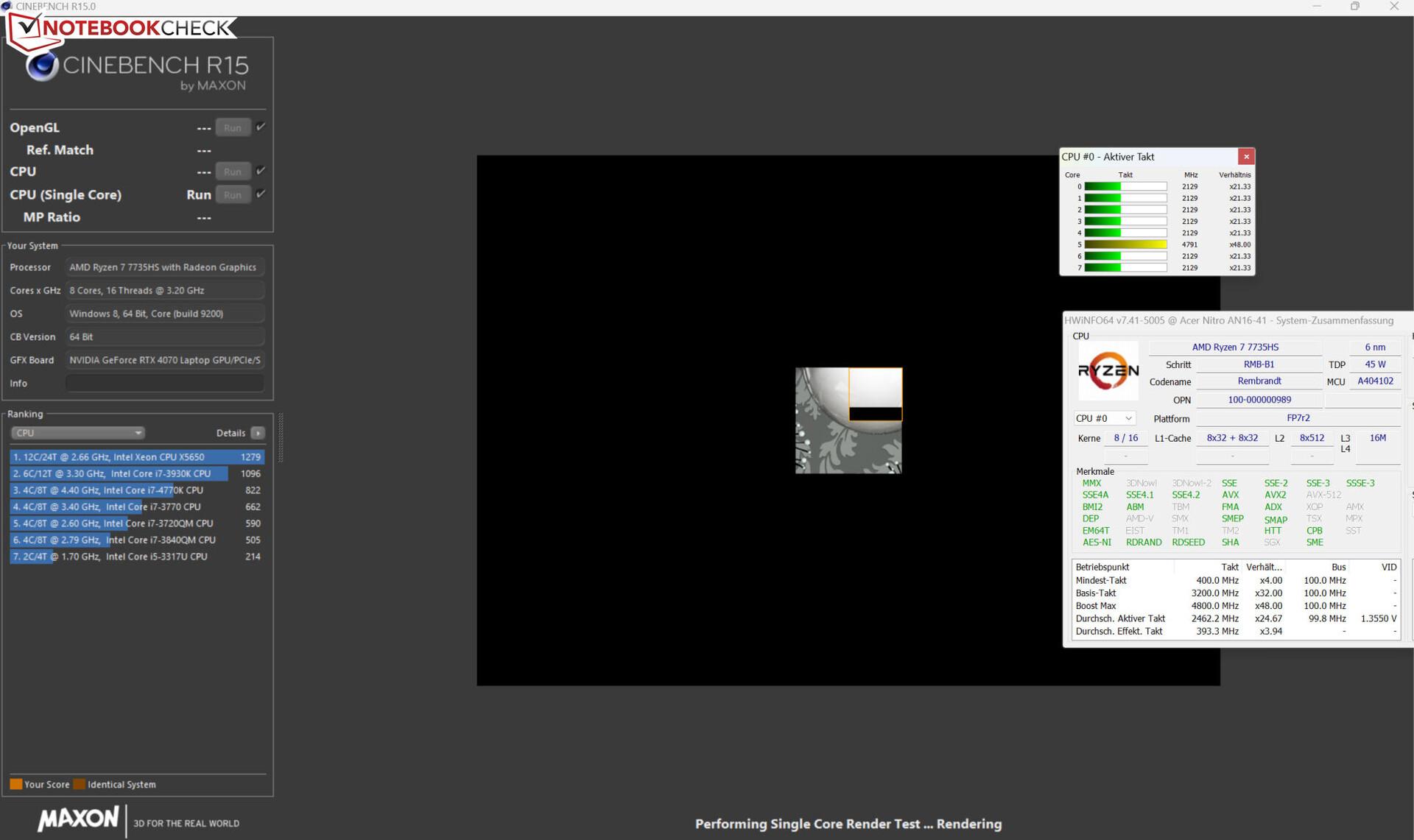
Task: Click the Cinebench R15 sphere logo
Action: 42,67
